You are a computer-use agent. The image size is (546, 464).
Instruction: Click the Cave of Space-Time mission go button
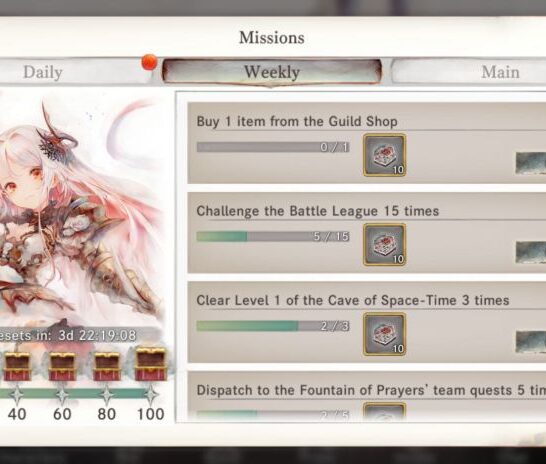click(531, 342)
